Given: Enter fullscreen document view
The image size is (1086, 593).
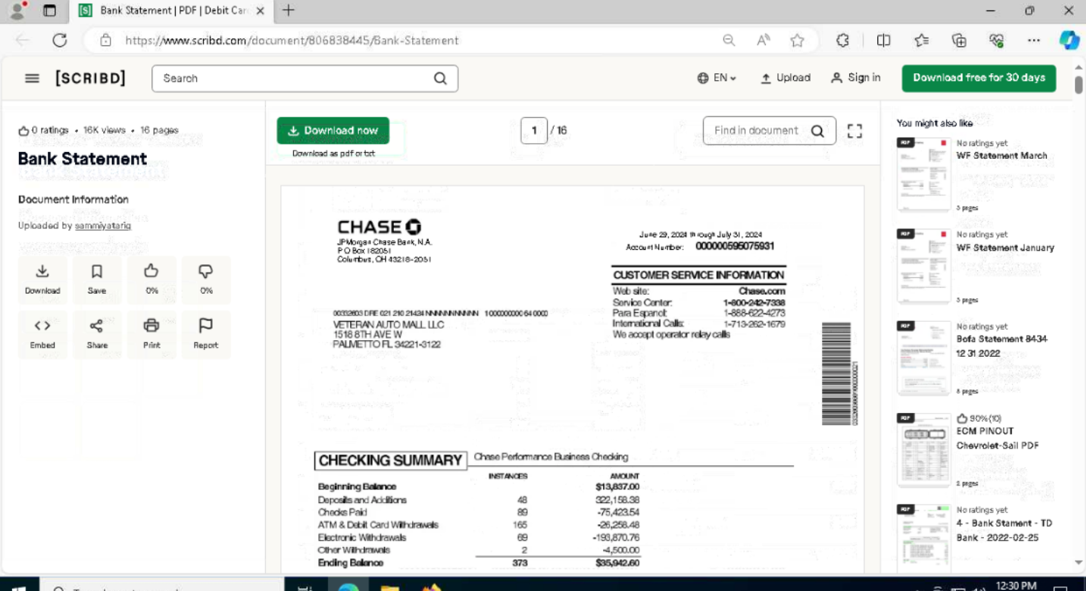Looking at the screenshot, I should click(854, 131).
